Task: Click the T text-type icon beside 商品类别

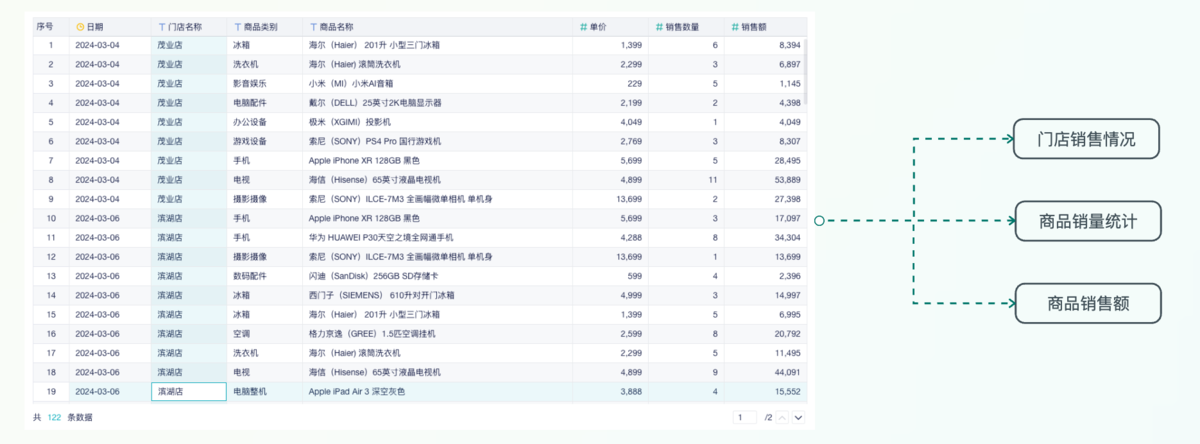Action: [x=237, y=27]
